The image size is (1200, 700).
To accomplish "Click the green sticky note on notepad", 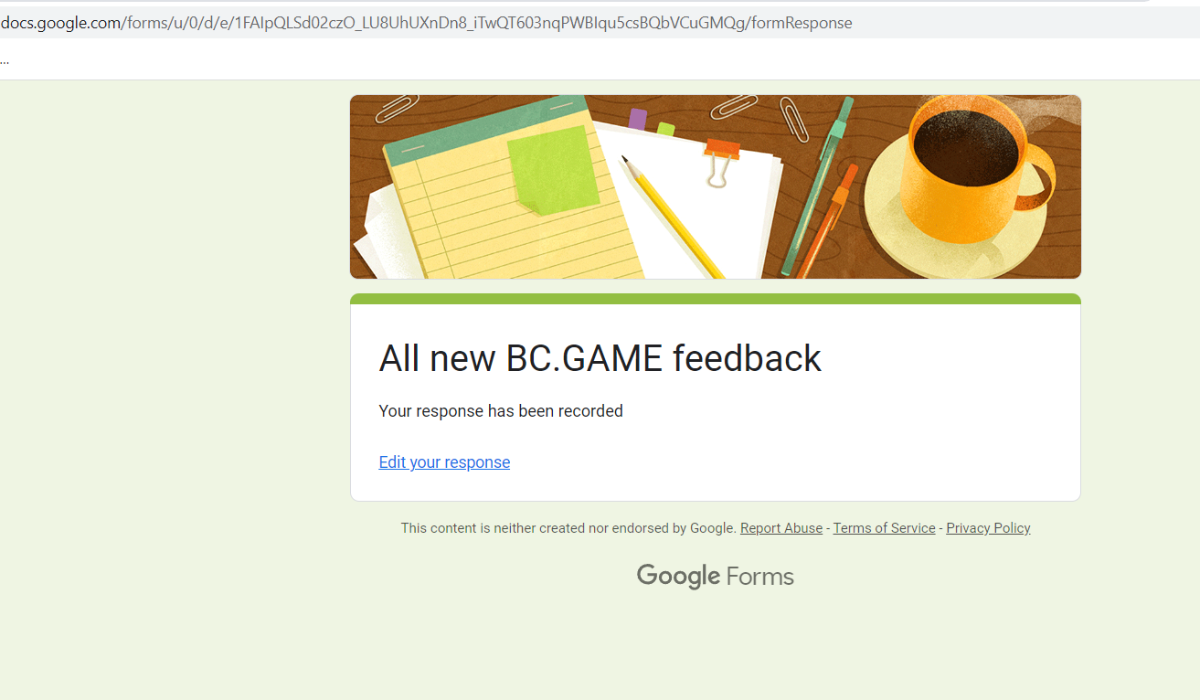I will pyautogui.click(x=552, y=167).
